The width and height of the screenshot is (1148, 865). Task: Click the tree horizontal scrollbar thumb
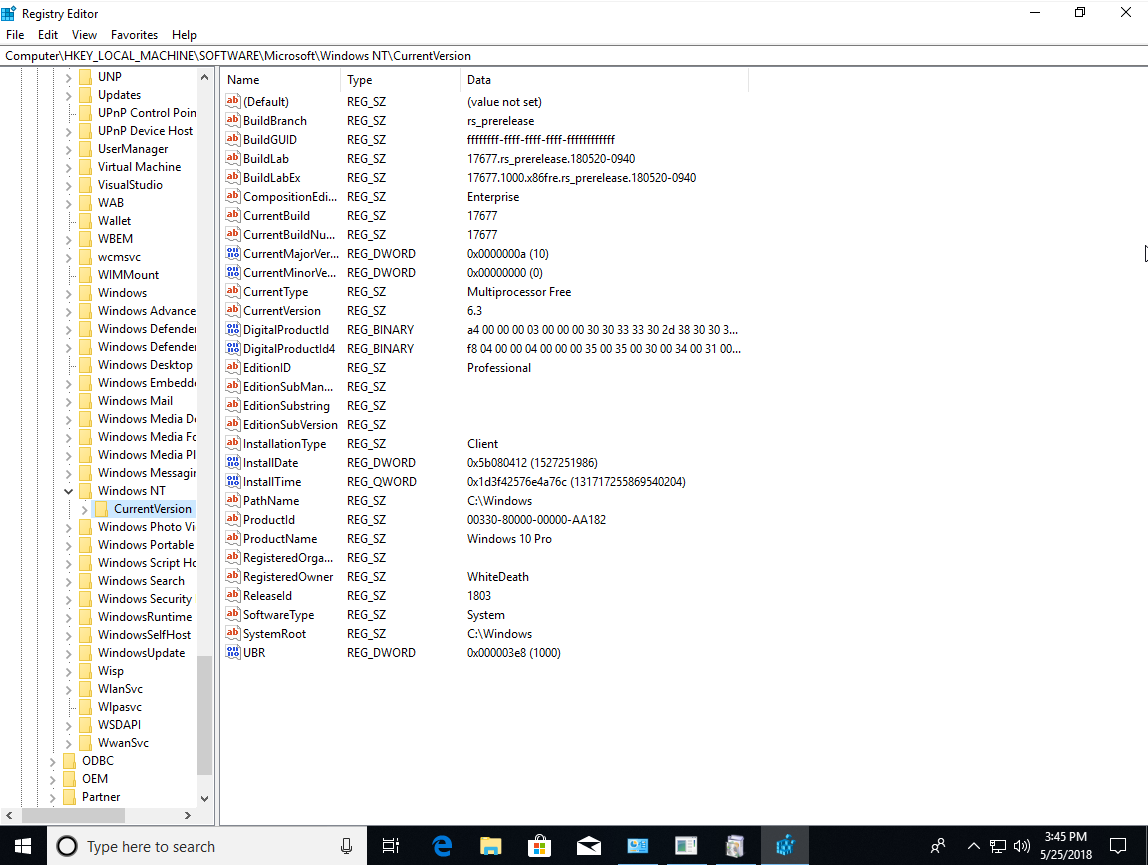(x=73, y=815)
